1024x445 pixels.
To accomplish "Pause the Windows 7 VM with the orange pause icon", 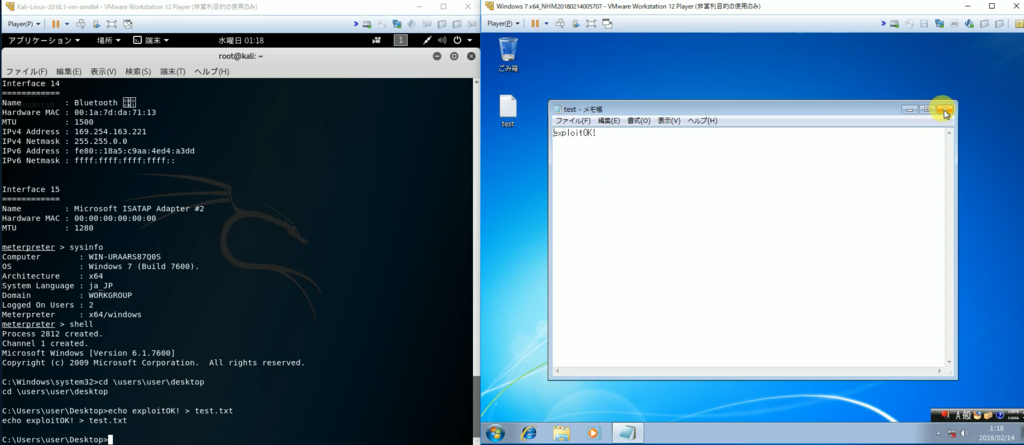I will click(535, 24).
